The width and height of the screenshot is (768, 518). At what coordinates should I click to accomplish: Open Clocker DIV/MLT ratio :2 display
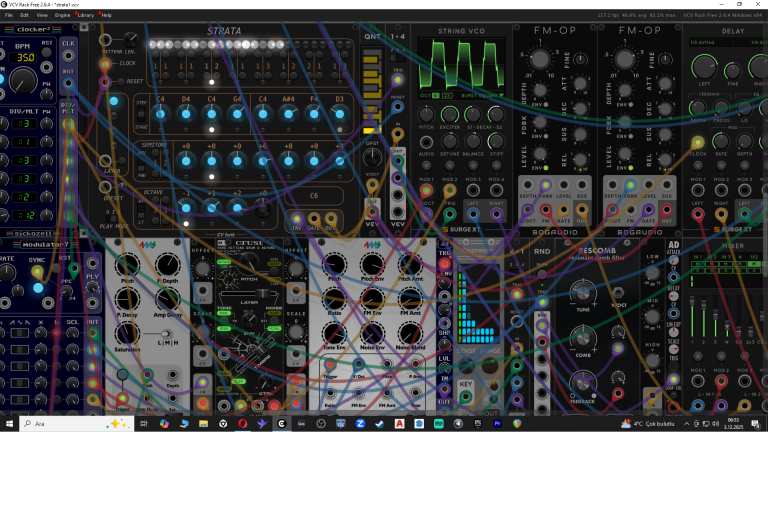24,197
